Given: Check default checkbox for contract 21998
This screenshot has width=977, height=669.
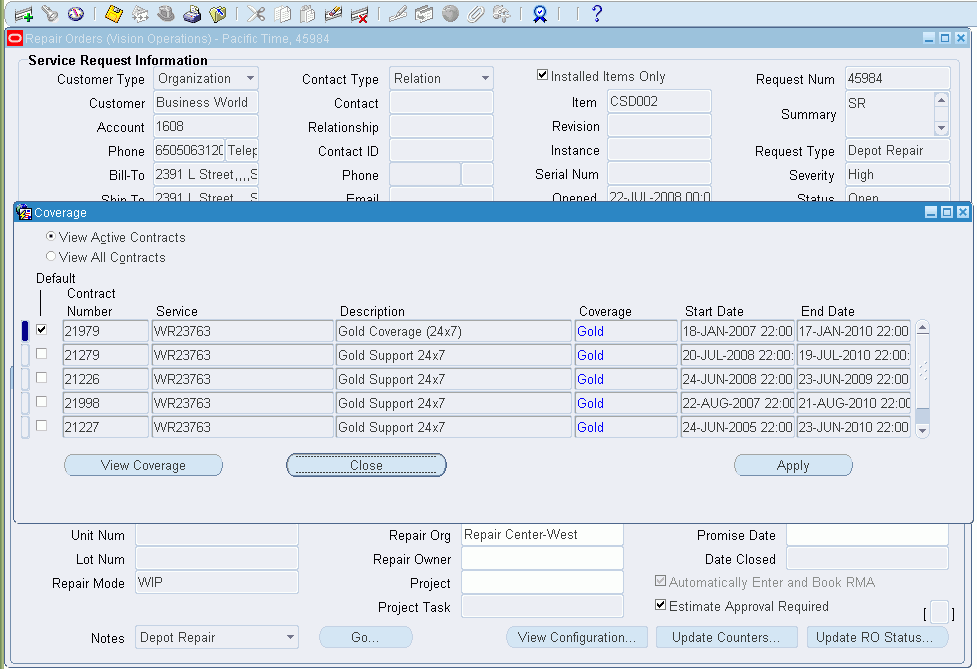Looking at the screenshot, I should click(42, 402).
